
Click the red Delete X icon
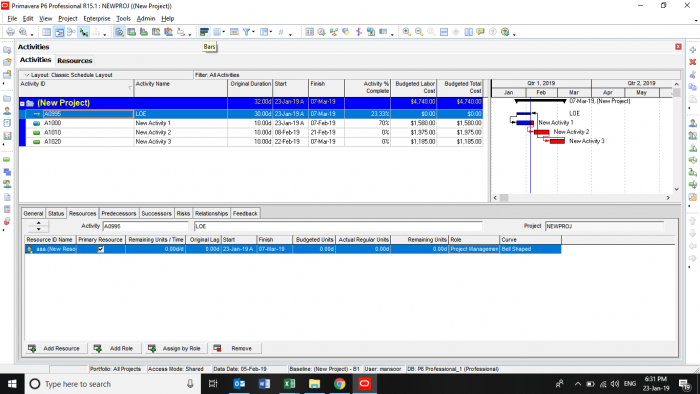[693, 62]
